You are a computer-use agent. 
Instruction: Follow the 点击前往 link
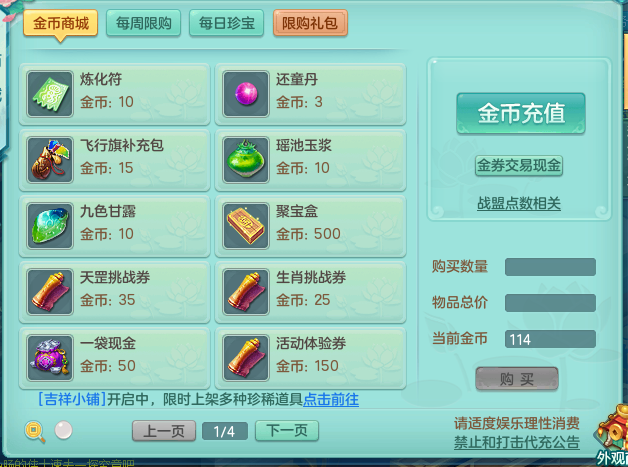tap(331, 400)
